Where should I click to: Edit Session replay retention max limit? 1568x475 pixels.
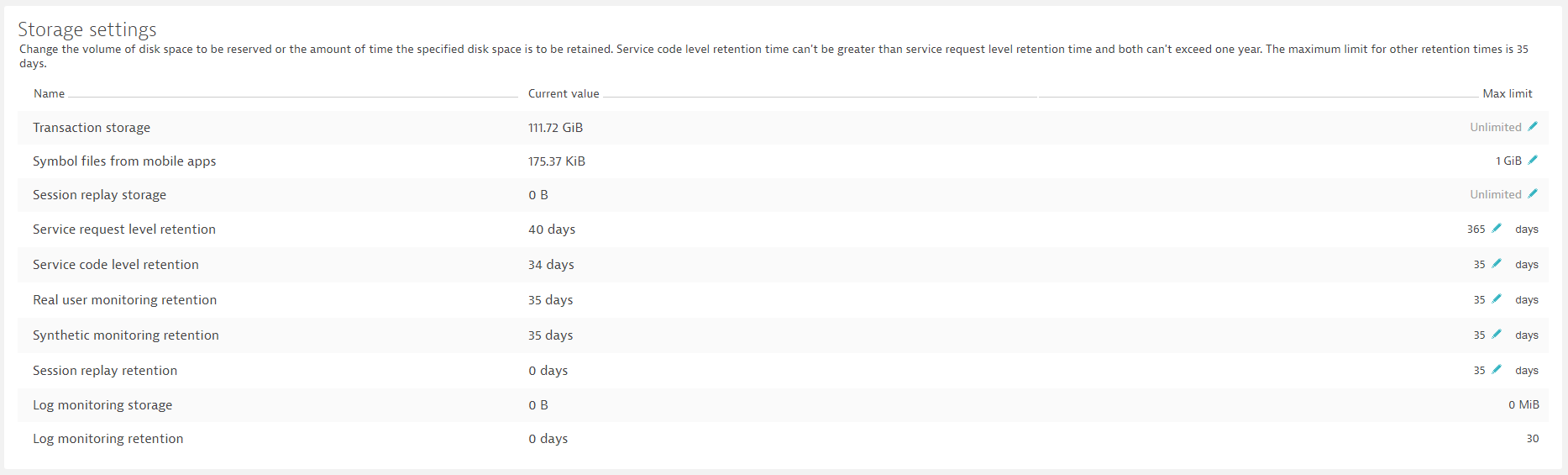click(x=1497, y=370)
